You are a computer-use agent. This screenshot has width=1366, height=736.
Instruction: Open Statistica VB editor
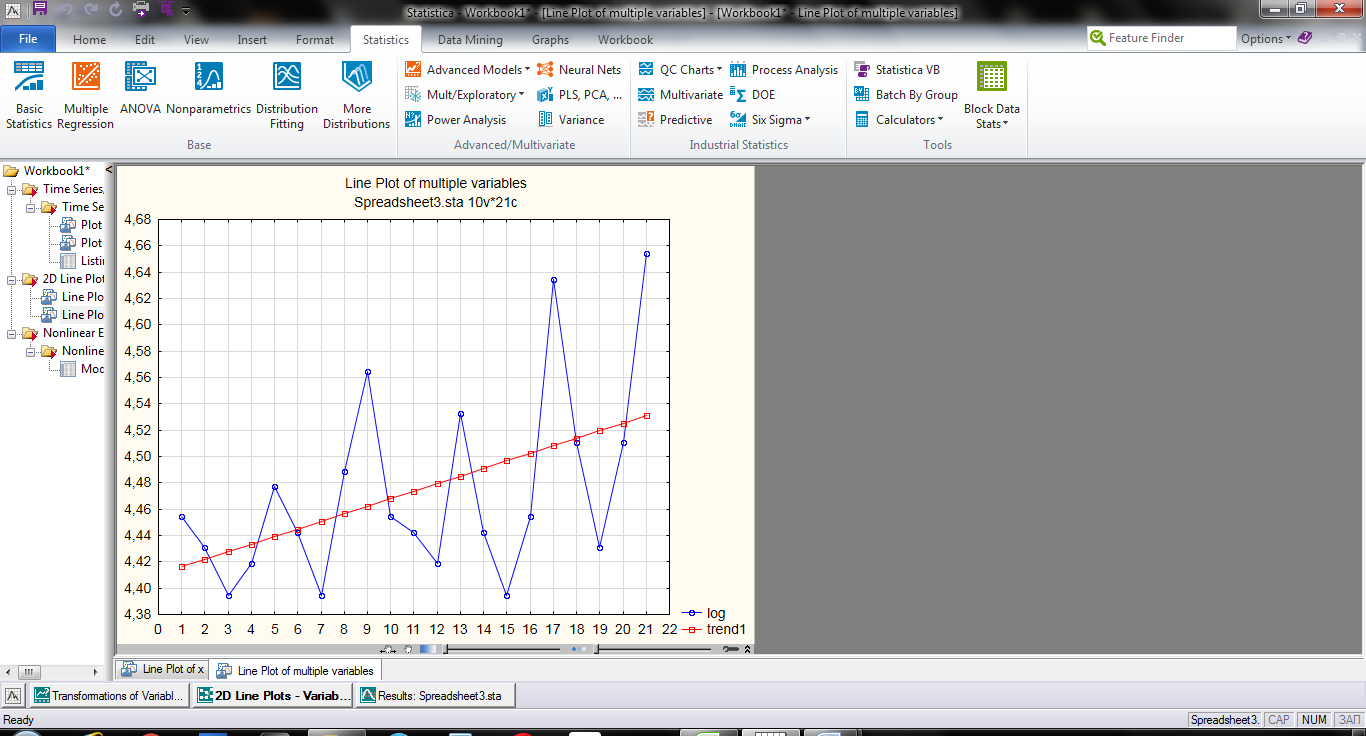(897, 70)
